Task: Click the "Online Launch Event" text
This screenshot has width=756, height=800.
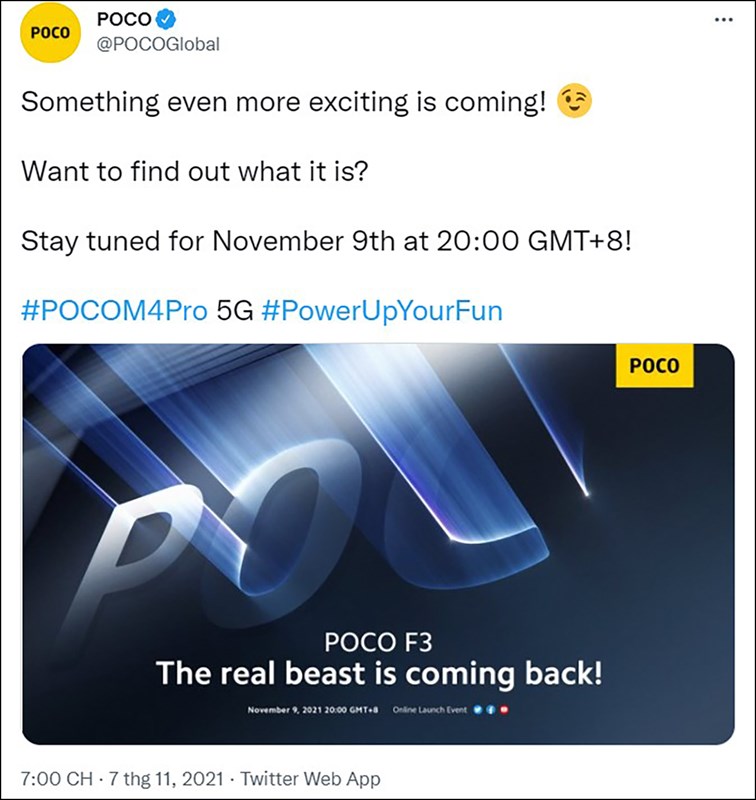Action: point(431,710)
